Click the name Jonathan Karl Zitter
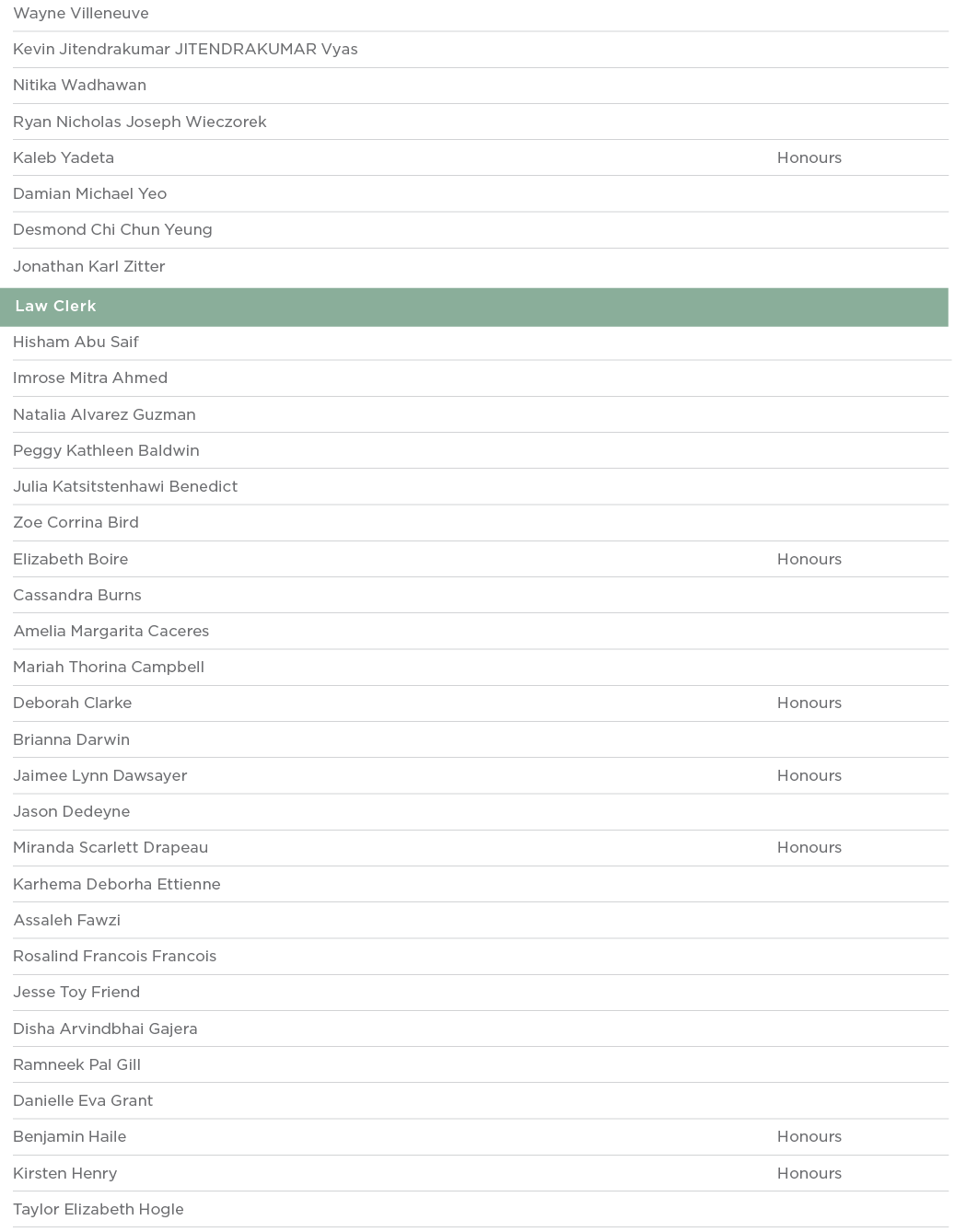Viewport: 955px width, 1232px height. tap(89, 267)
